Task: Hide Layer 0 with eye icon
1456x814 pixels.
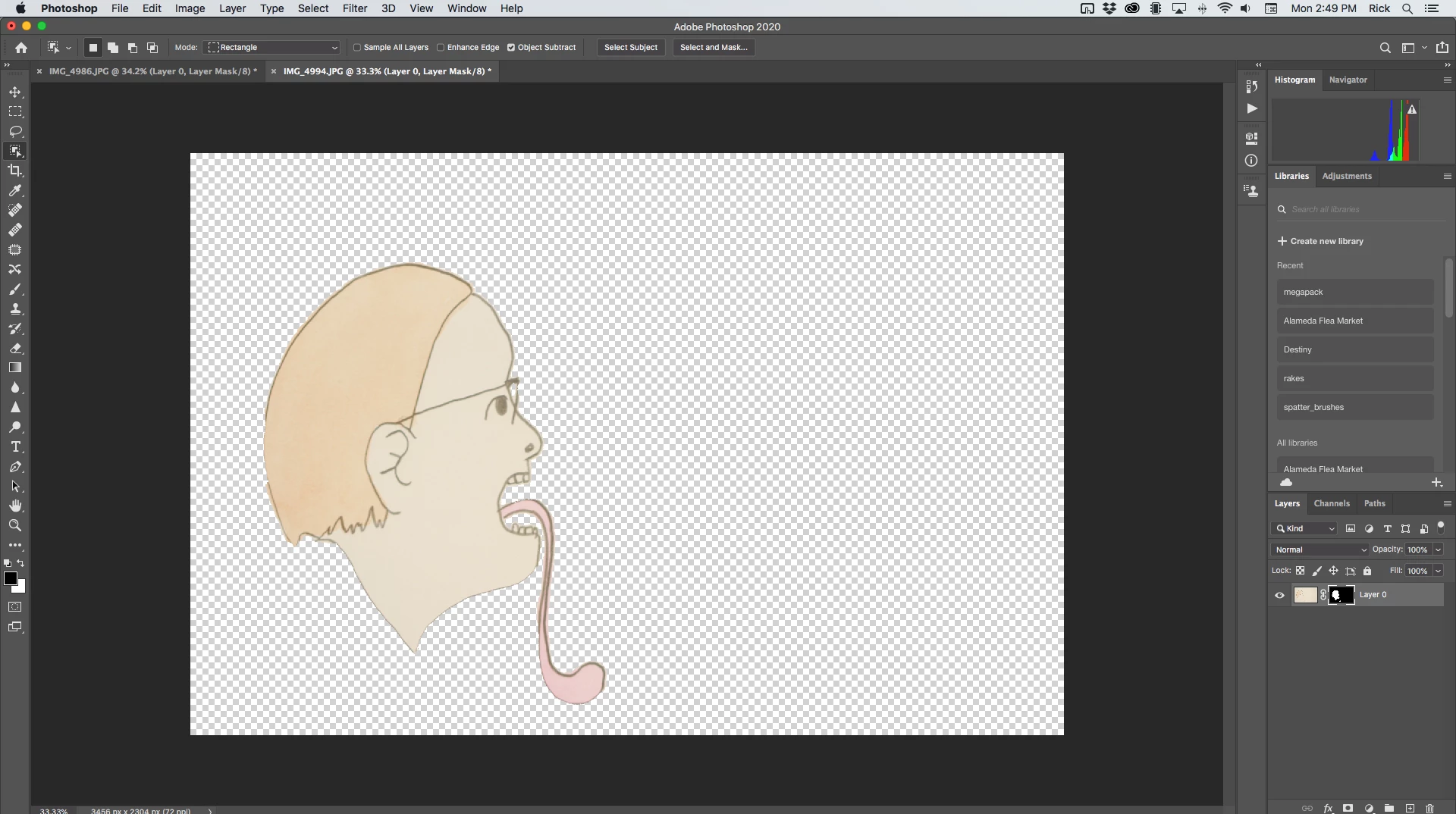Action: click(x=1279, y=595)
